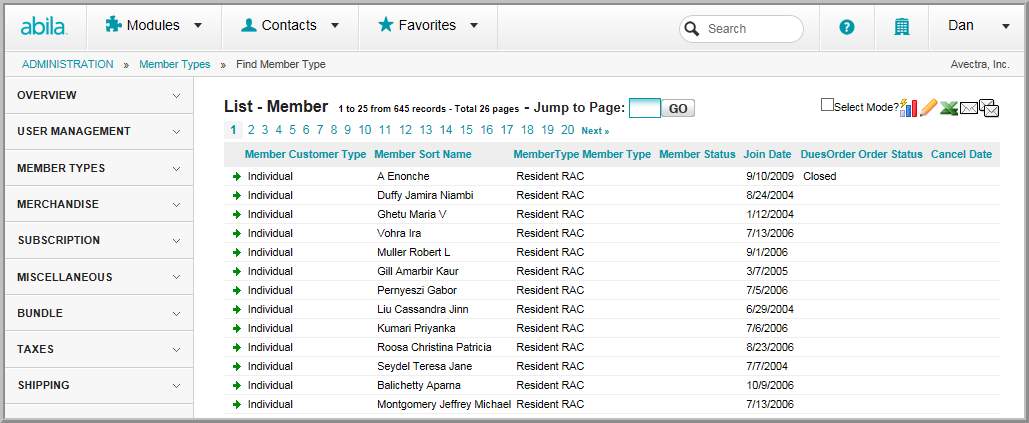The width and height of the screenshot is (1029, 423).
Task: Click the pencil edit icon
Action: click(x=928, y=108)
